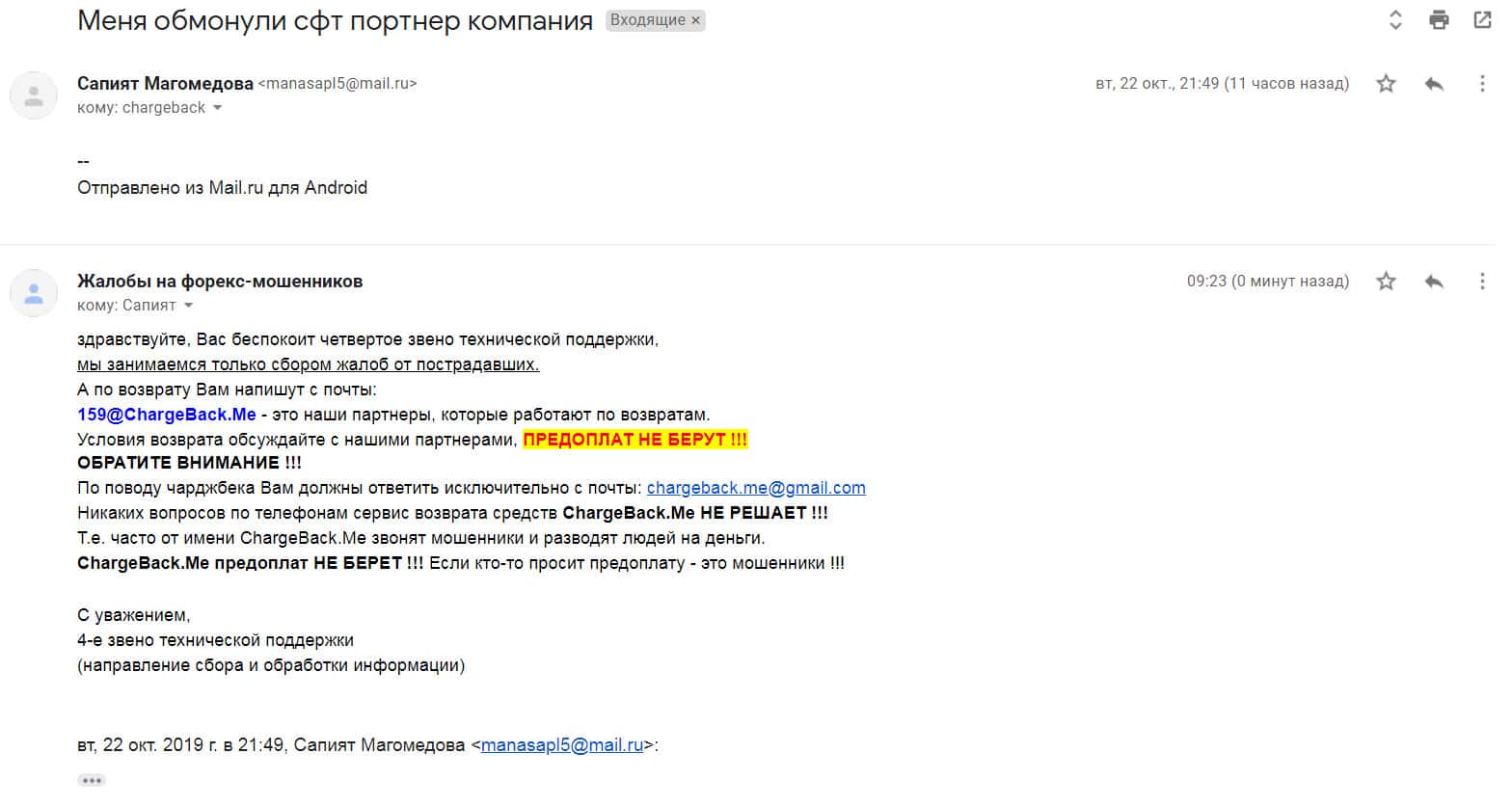Remove the Входящие label from the conversation
1512x807 pixels.
click(x=695, y=20)
